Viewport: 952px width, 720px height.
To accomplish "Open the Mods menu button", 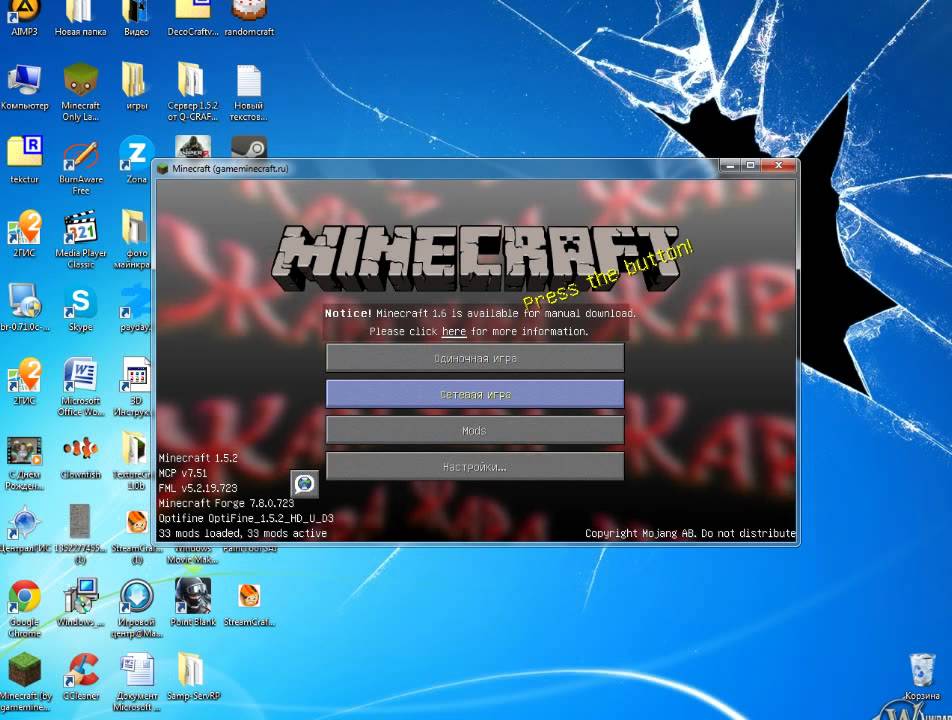I will click(x=475, y=430).
